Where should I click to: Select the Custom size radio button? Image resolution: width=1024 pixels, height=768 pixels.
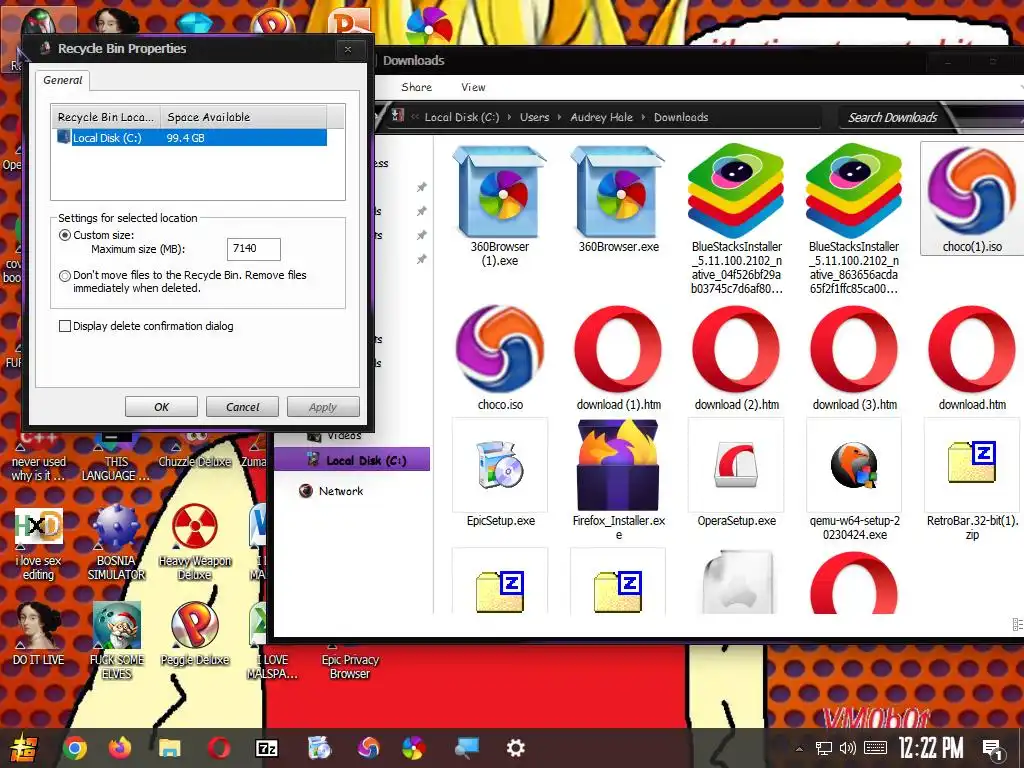click(x=65, y=235)
